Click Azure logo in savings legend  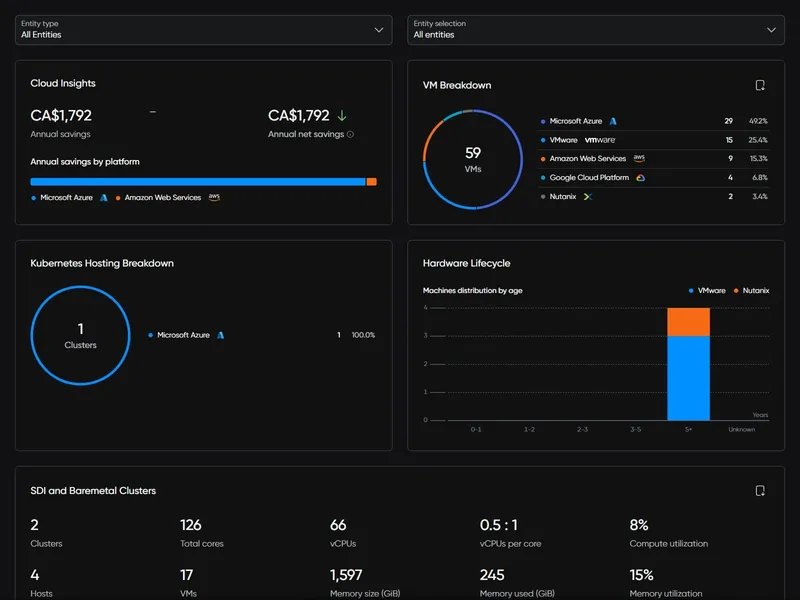point(104,197)
